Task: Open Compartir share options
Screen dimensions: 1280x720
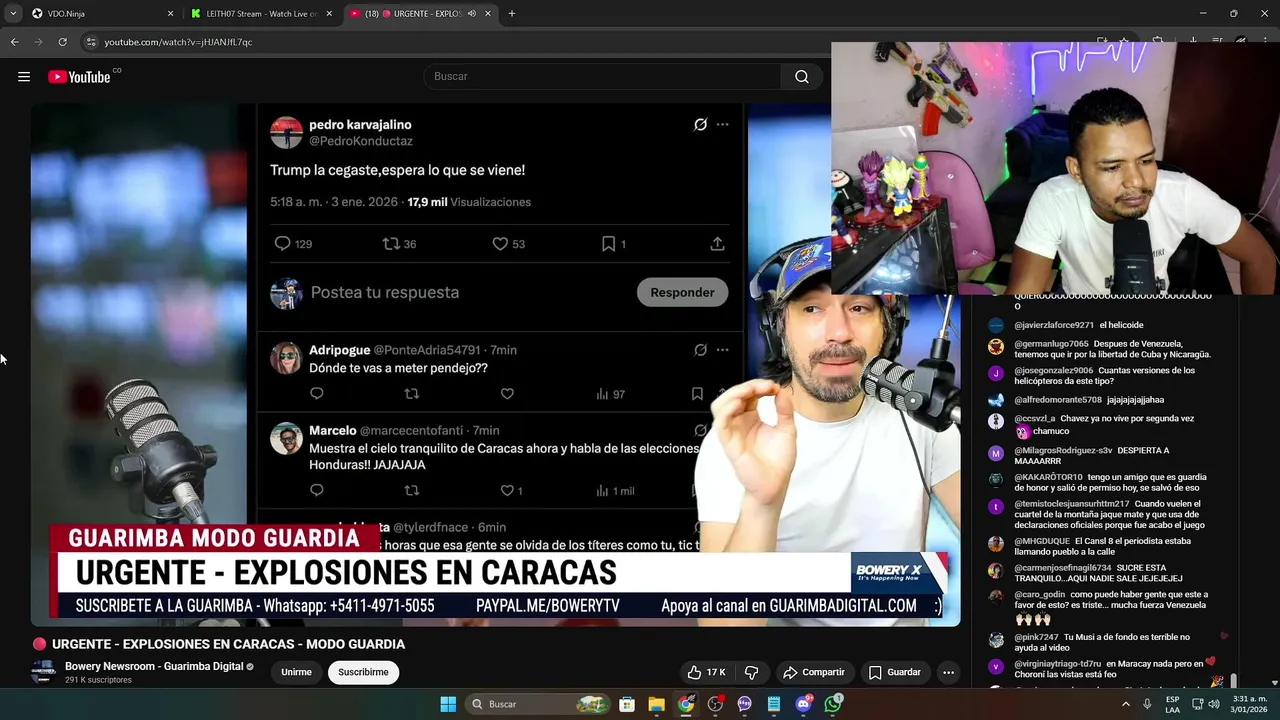Action: coord(814,672)
